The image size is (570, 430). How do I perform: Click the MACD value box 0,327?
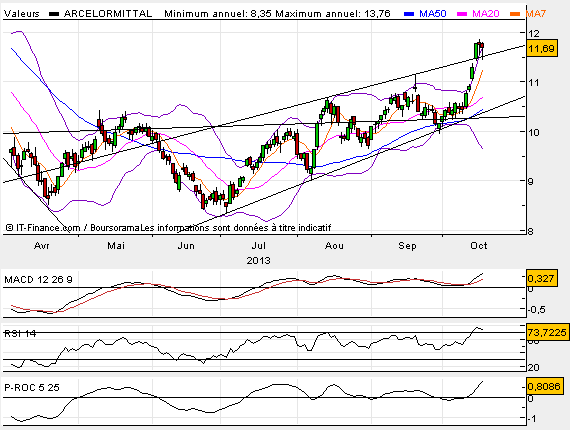[542, 279]
